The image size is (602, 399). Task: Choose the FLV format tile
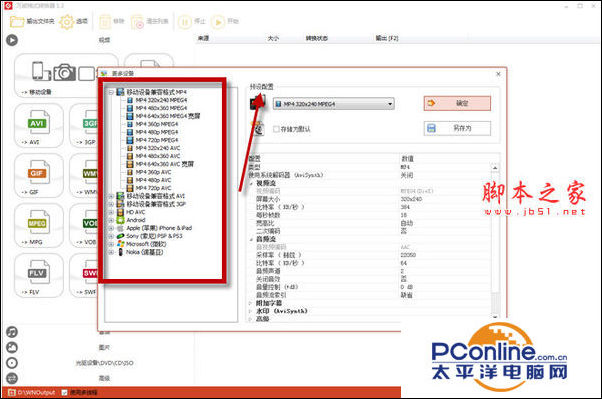coord(39,275)
